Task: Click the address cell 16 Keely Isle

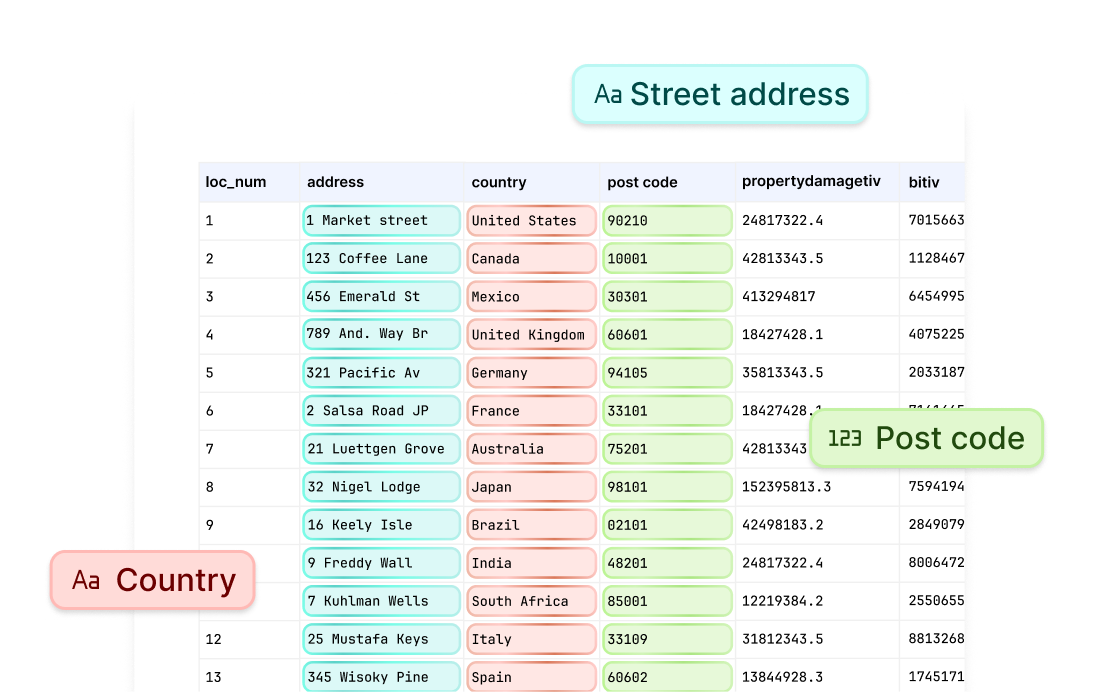Action: pos(381,524)
